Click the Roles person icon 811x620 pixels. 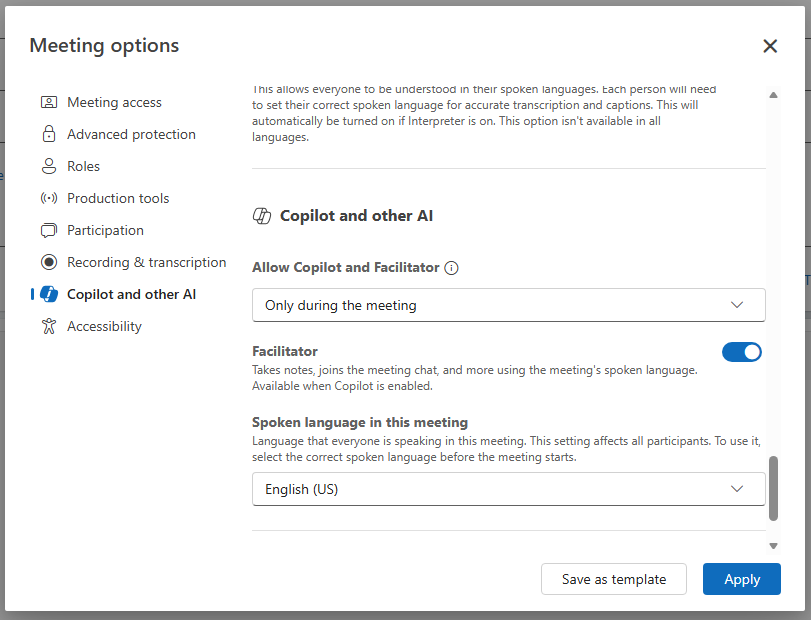(x=49, y=166)
